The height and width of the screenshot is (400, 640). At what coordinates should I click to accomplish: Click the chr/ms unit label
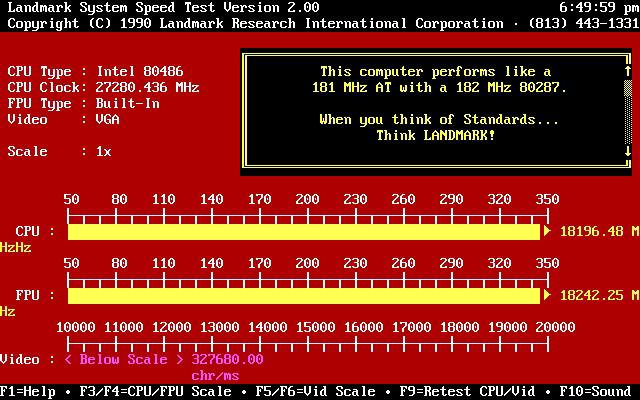215,376
